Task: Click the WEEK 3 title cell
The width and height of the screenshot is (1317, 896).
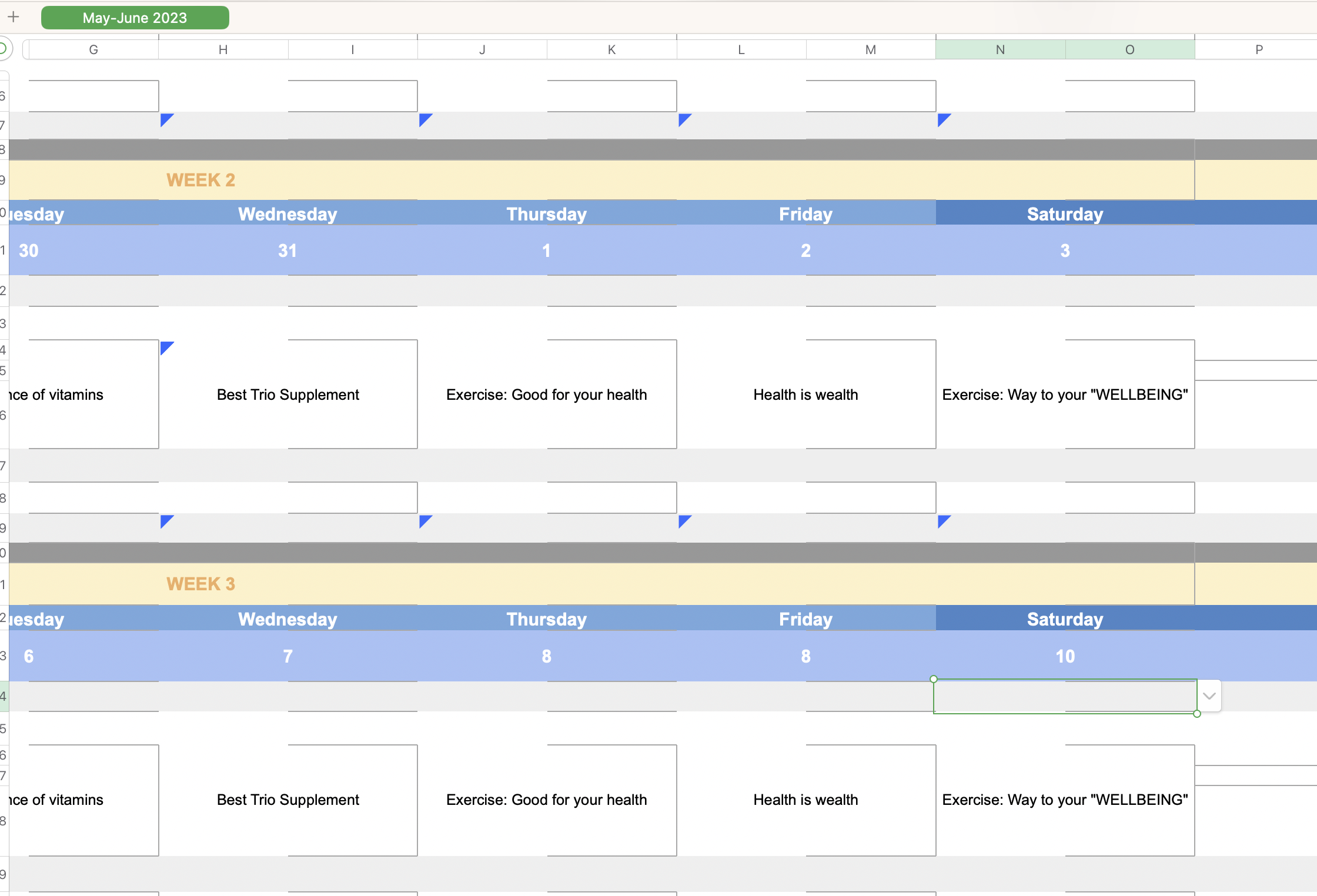Action: tap(200, 584)
